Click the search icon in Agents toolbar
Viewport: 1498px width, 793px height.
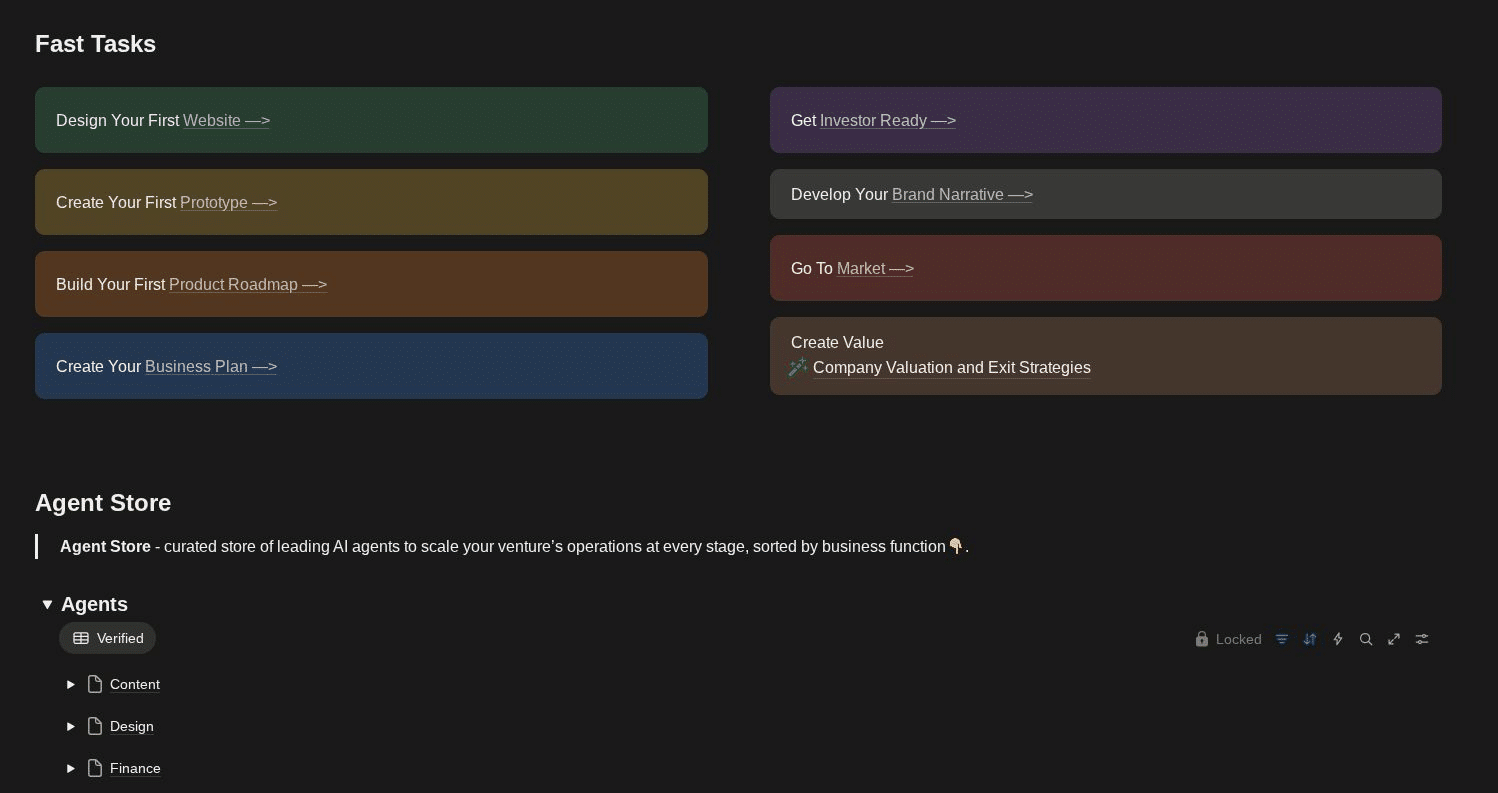(1366, 639)
